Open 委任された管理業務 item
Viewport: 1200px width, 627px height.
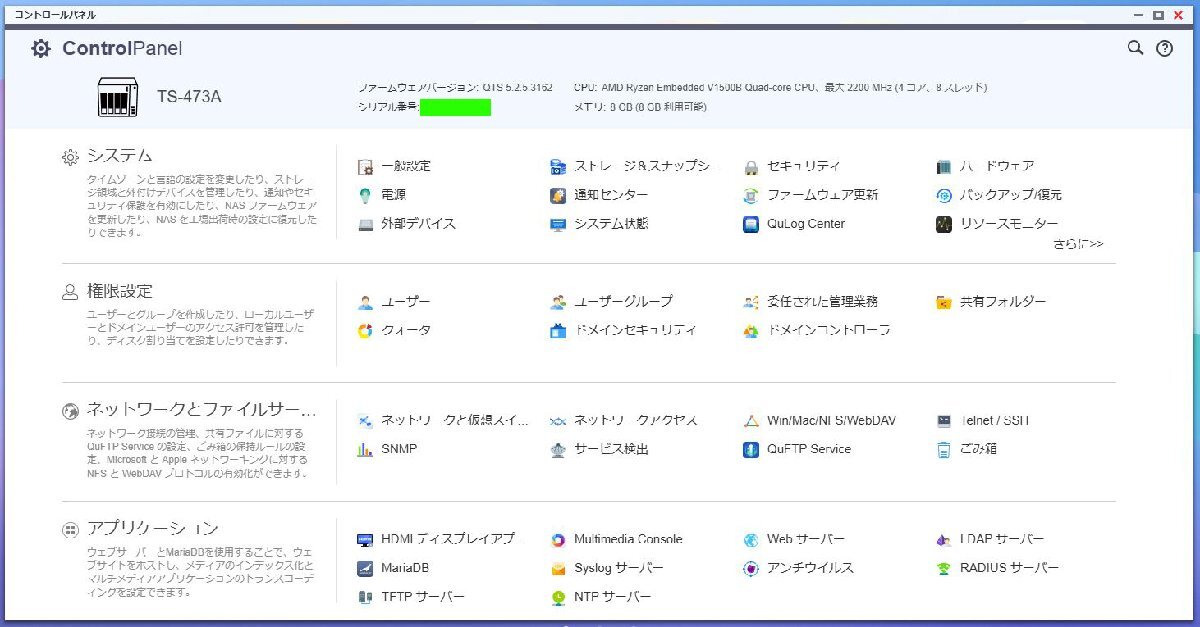[x=811, y=301]
